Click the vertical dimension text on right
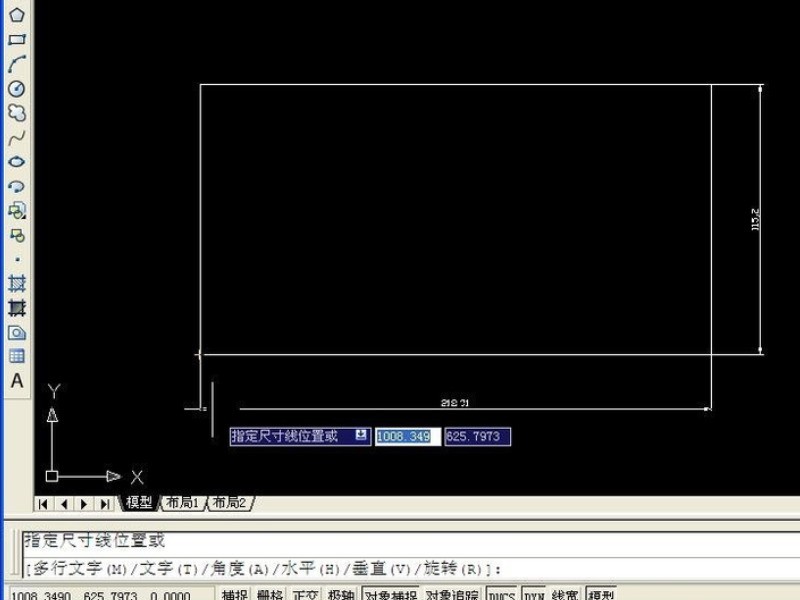The height and width of the screenshot is (600, 800). pyautogui.click(x=756, y=219)
